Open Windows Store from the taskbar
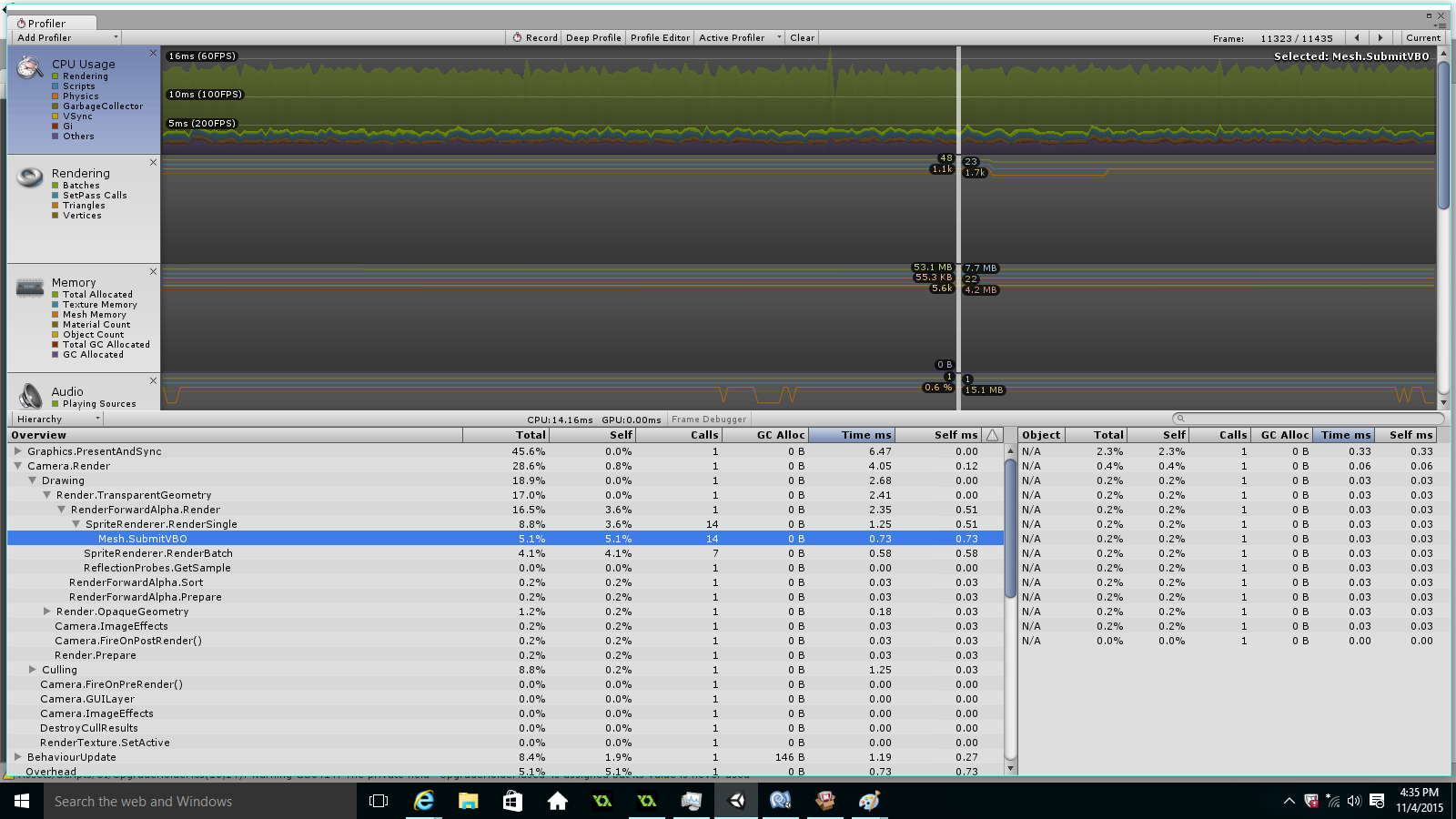1456x819 pixels. [x=512, y=801]
